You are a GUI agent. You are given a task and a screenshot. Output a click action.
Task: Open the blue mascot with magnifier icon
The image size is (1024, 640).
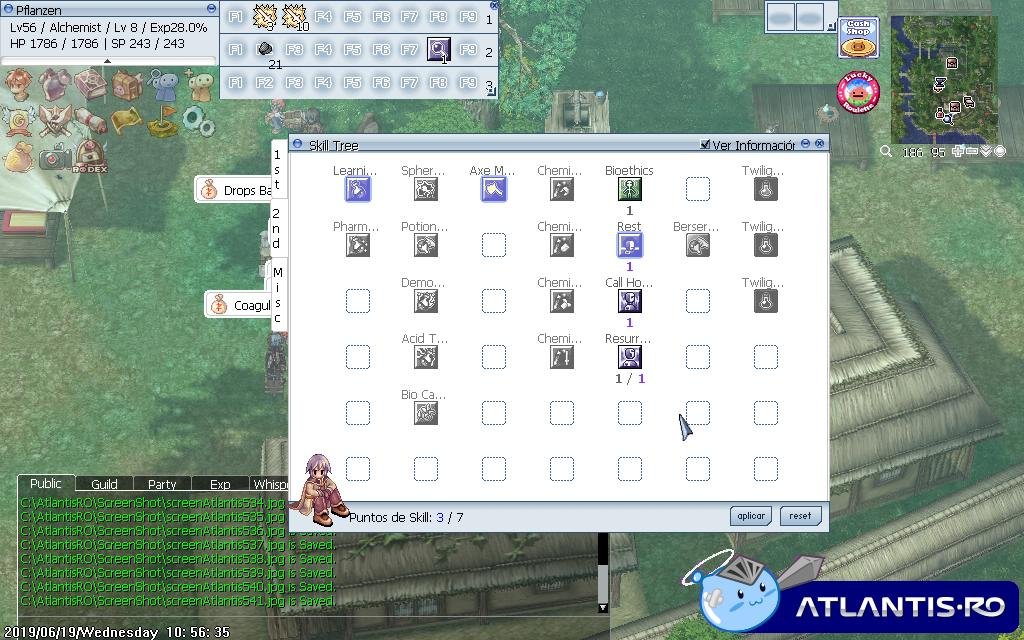163,84
